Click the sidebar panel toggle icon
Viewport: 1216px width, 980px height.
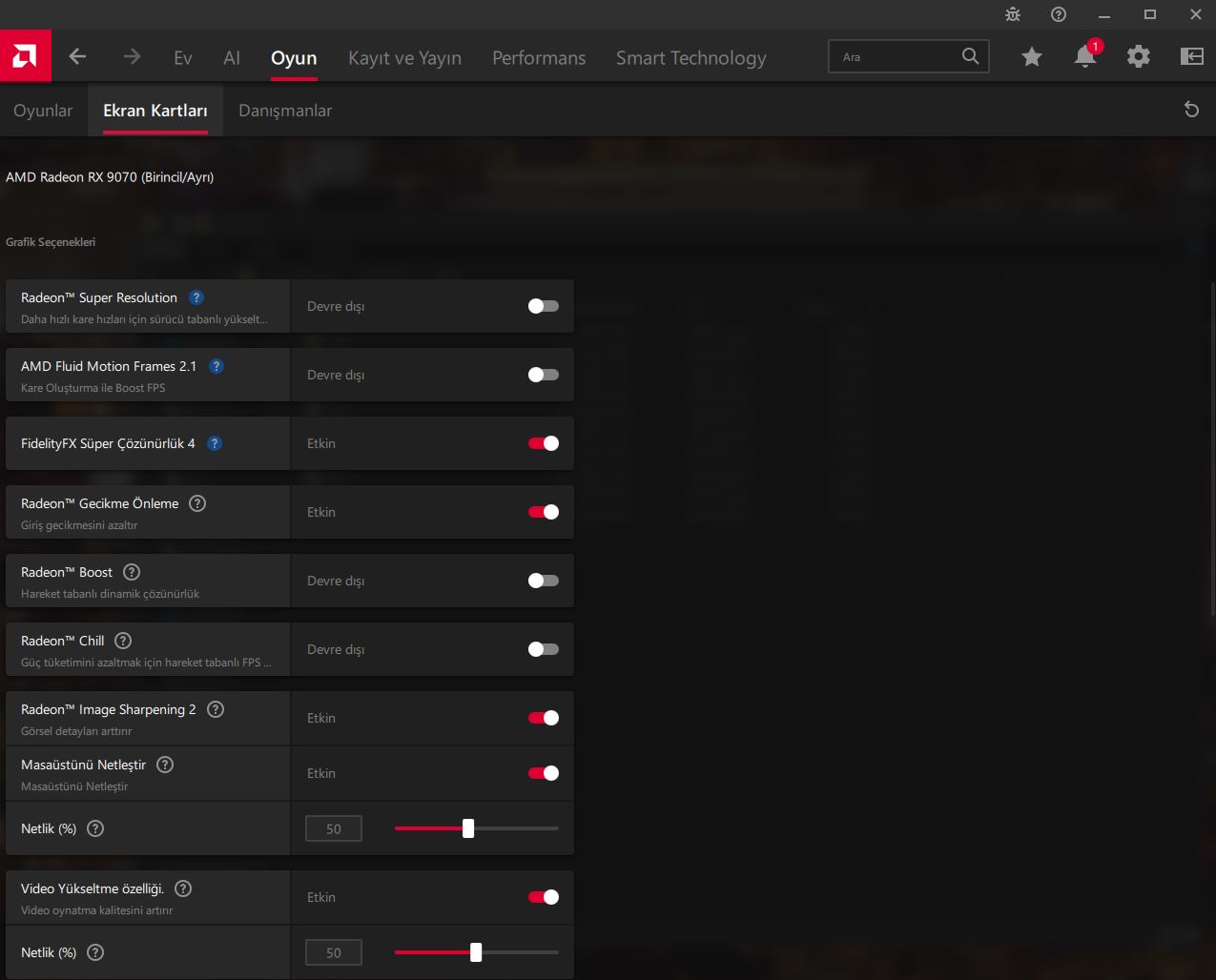click(1191, 57)
